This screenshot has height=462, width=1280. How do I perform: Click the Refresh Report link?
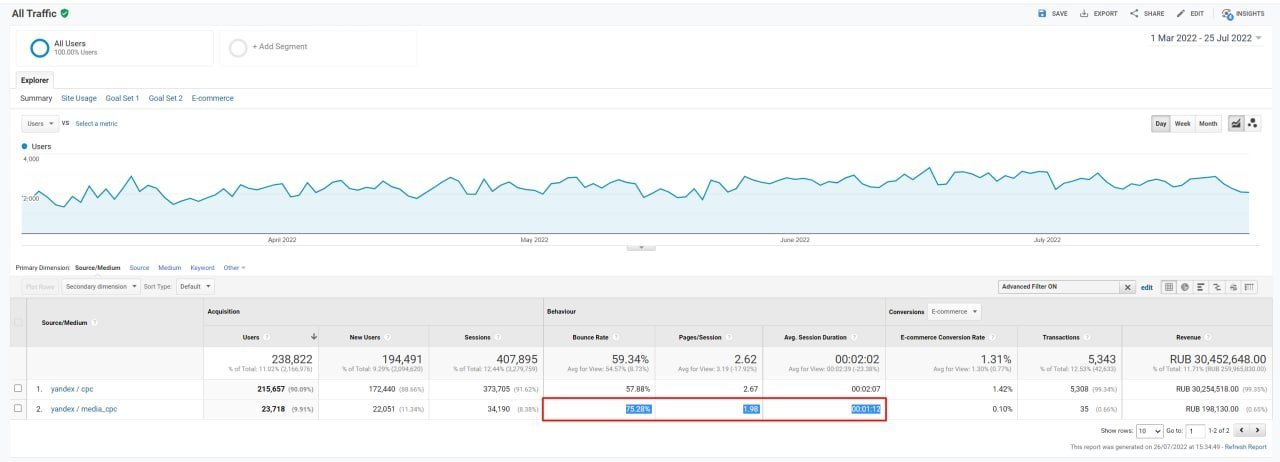coord(1244,447)
